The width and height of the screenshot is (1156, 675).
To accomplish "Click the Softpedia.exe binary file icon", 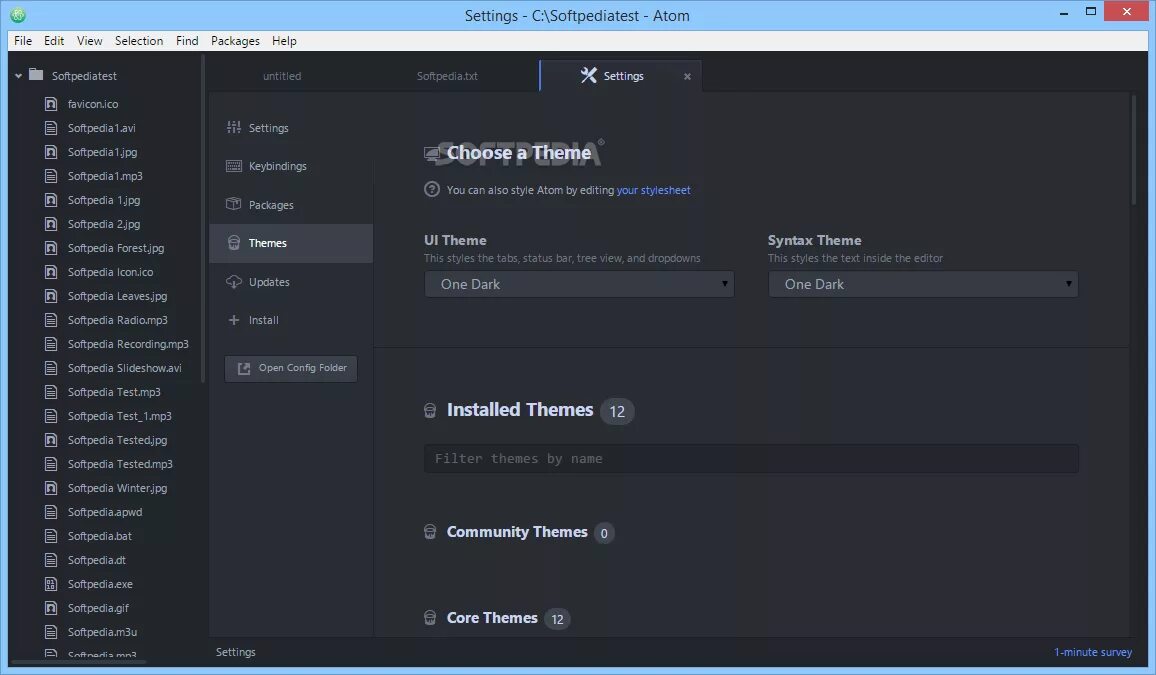I will pos(51,584).
